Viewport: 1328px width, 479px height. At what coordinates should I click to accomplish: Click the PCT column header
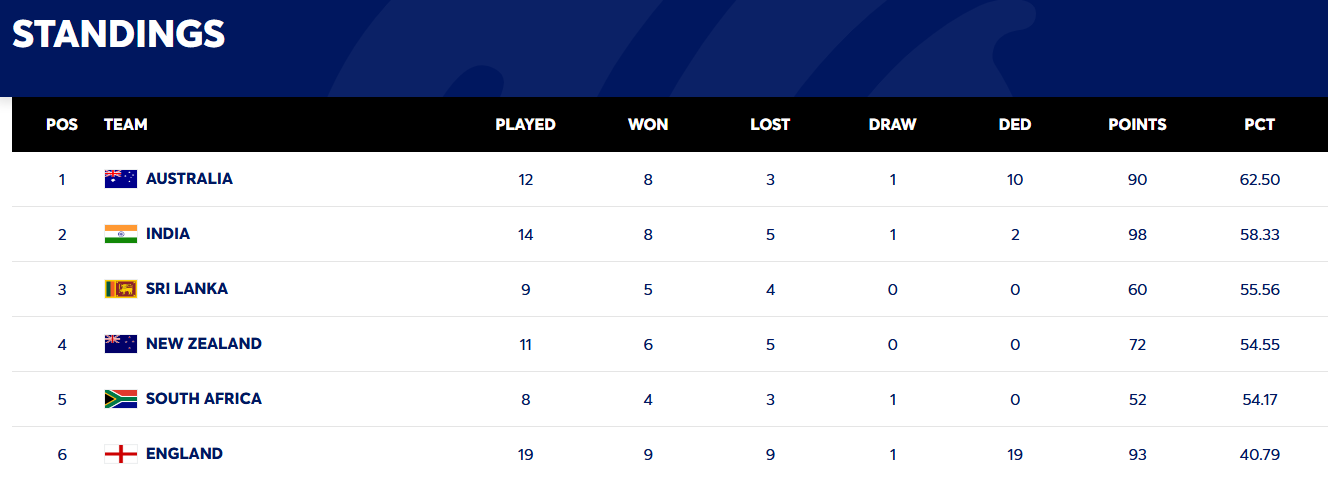(1260, 125)
